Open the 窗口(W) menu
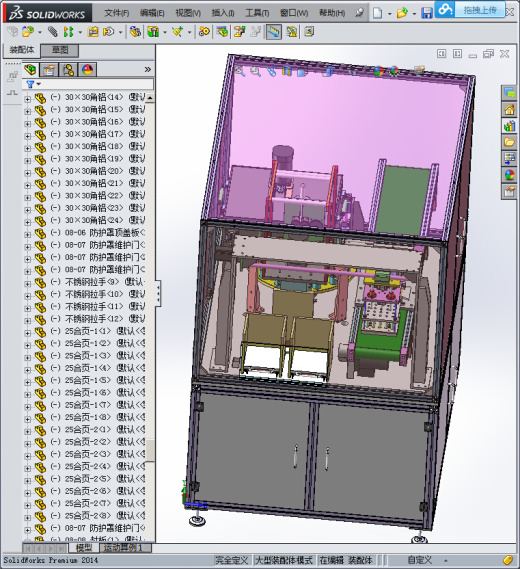 point(294,13)
